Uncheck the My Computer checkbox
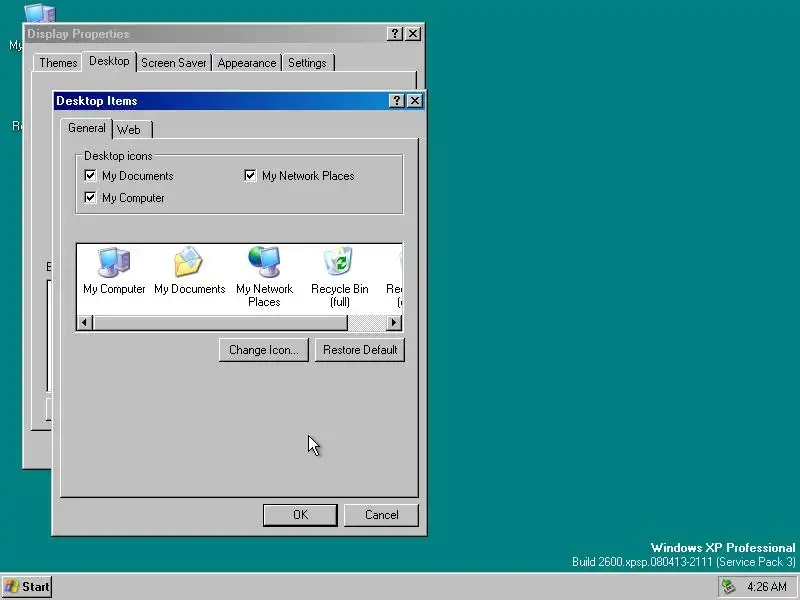Image resolution: width=800 pixels, height=600 pixels. click(x=90, y=197)
